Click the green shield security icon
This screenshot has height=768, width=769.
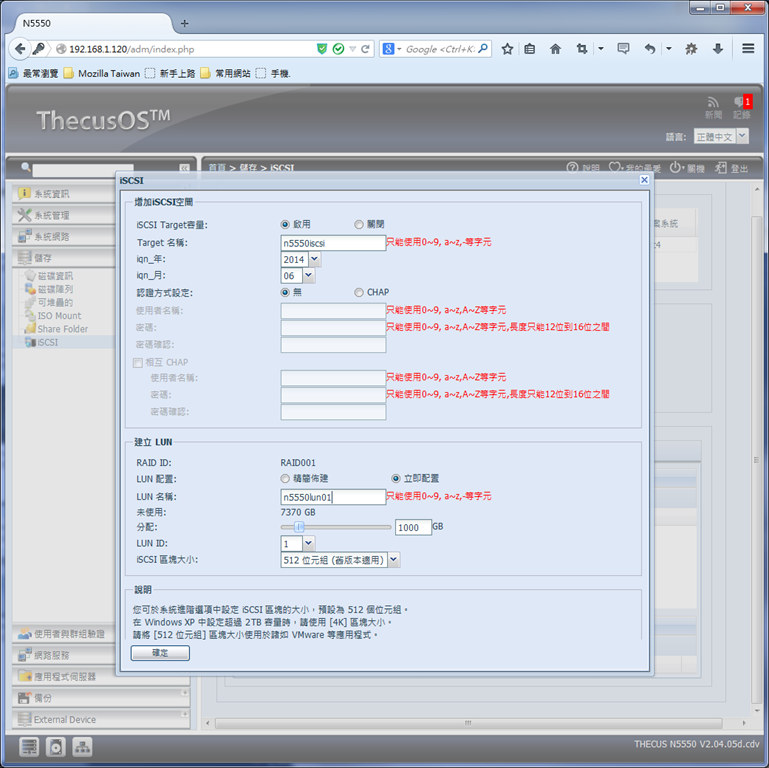point(322,49)
